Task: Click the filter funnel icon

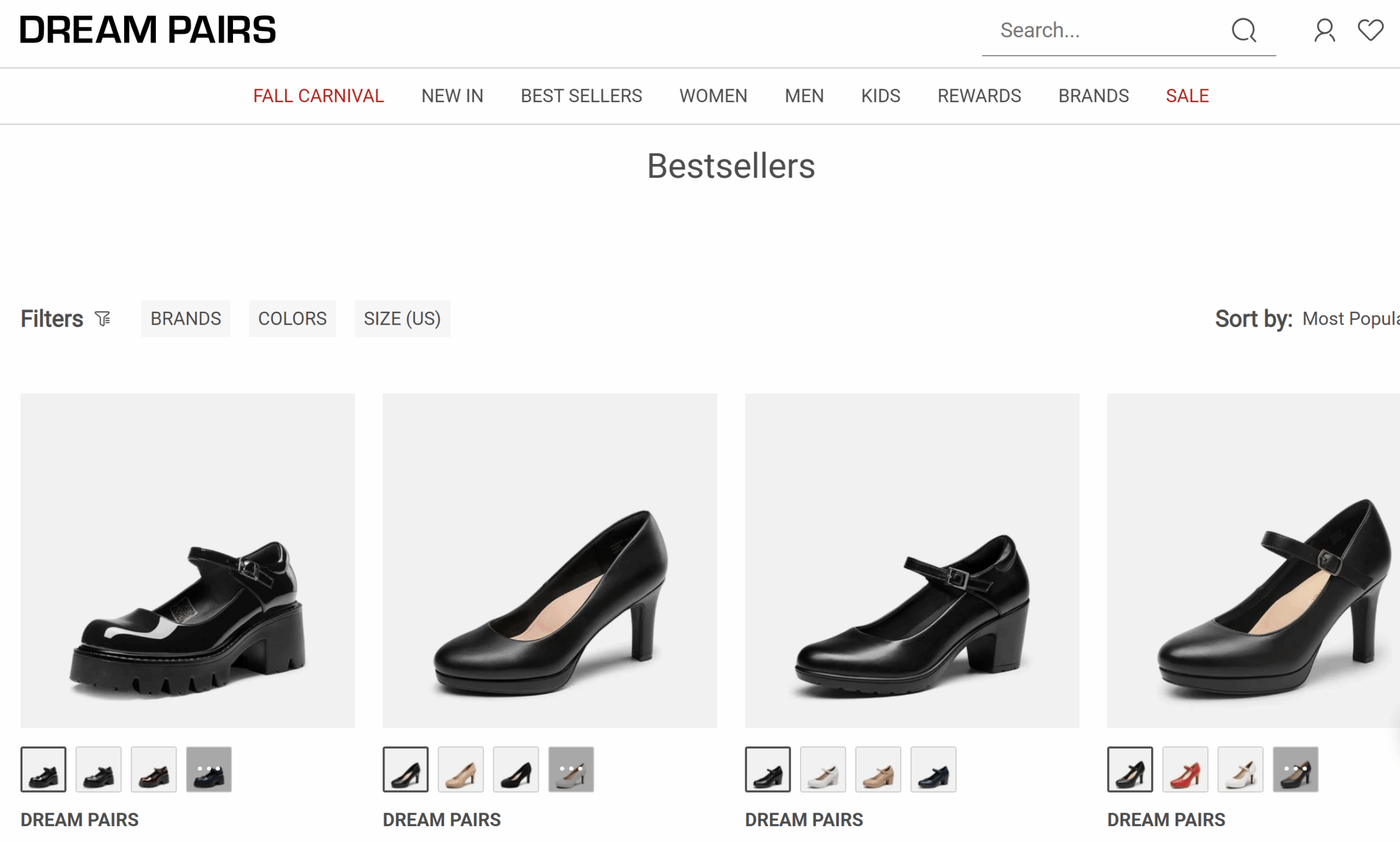Action: pyautogui.click(x=103, y=319)
